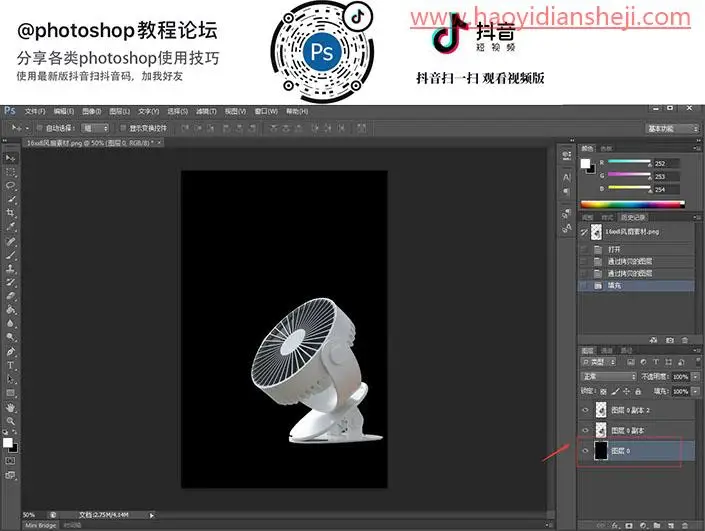Click the R value field 252
Screen dimensions: 705x531
tap(666, 163)
